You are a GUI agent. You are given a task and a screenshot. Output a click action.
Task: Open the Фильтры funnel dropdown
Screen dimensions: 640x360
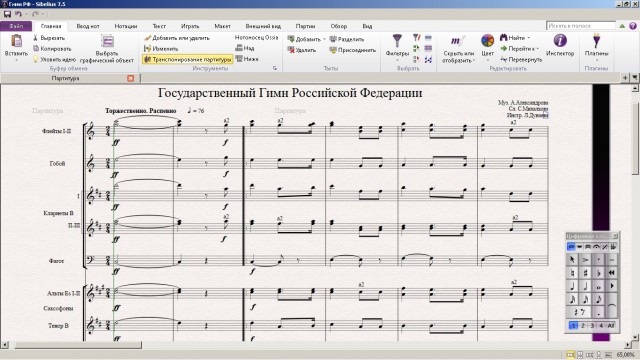coord(397,47)
